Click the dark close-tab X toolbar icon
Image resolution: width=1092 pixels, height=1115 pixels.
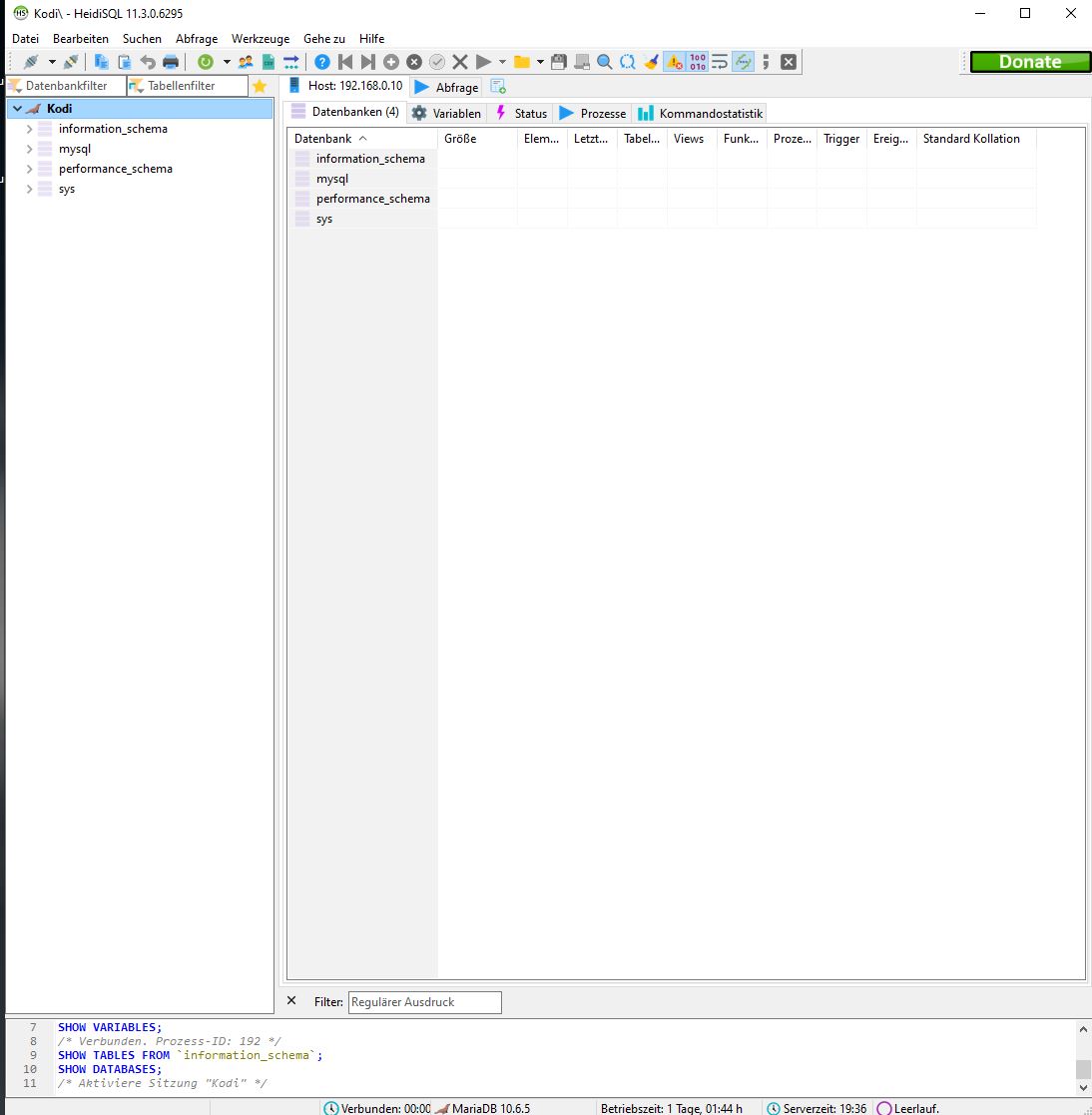(x=789, y=62)
